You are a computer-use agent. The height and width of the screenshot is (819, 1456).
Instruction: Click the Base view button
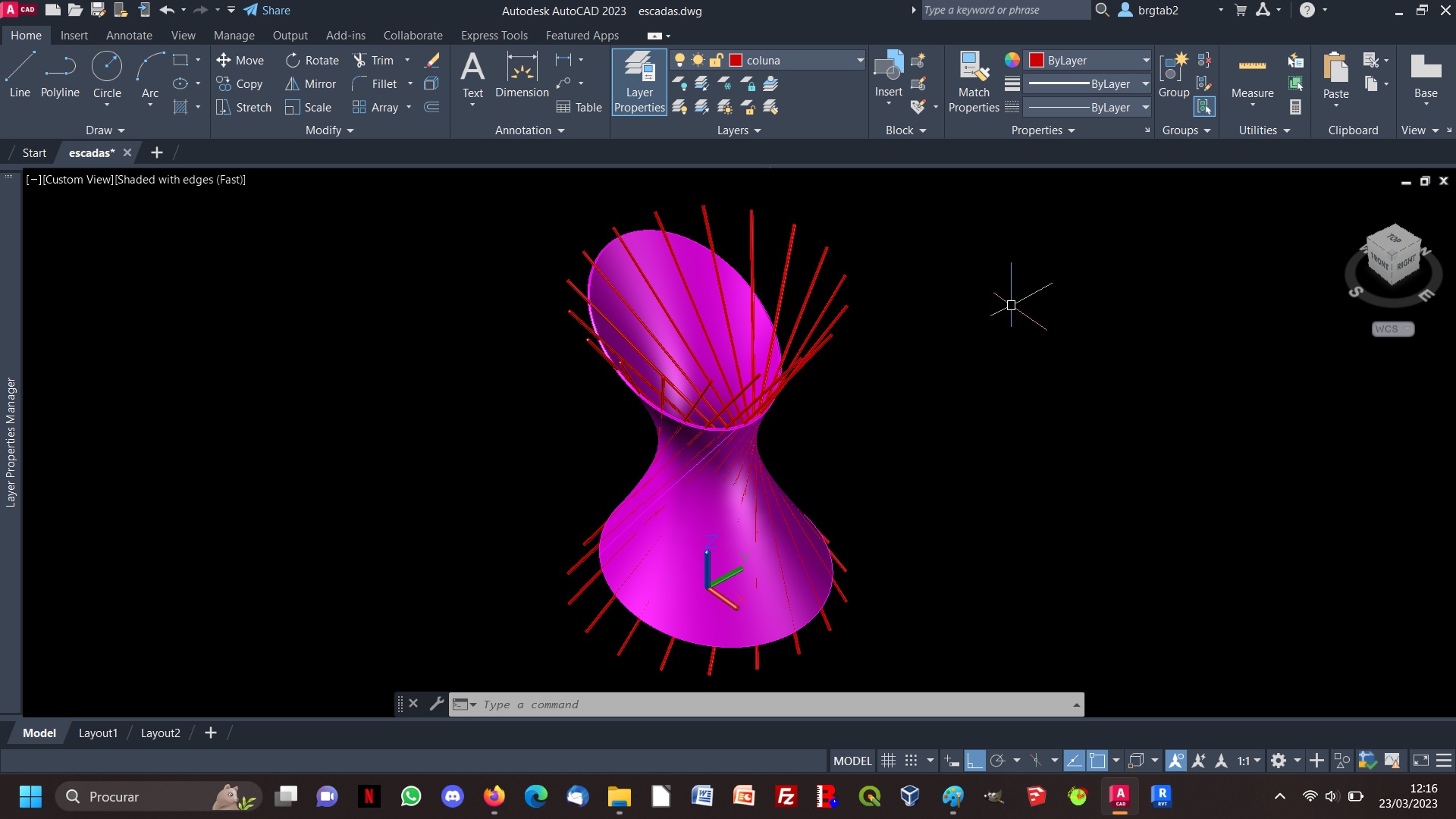pyautogui.click(x=1426, y=75)
